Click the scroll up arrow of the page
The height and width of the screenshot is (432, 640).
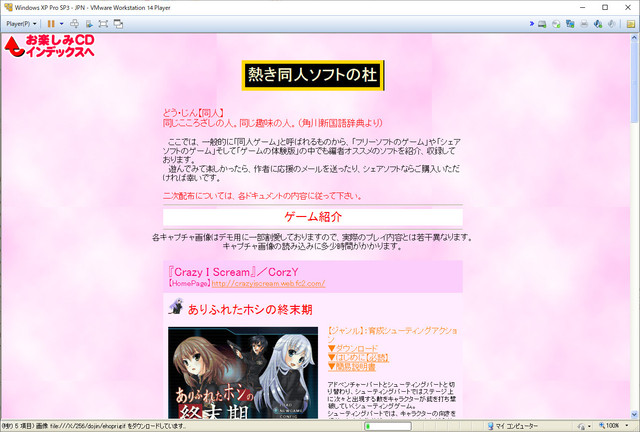(634, 38)
